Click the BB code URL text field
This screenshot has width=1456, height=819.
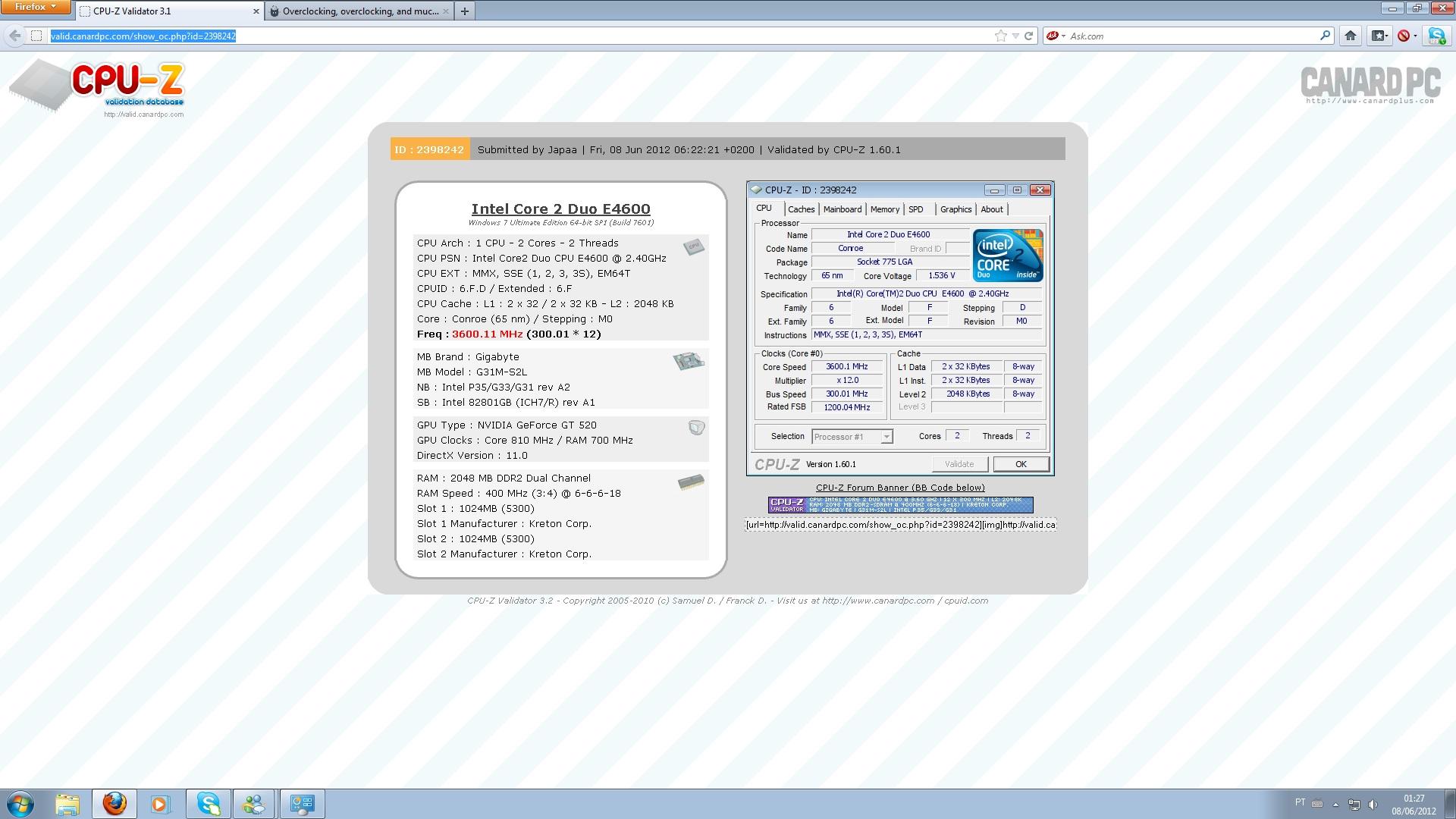click(x=900, y=525)
